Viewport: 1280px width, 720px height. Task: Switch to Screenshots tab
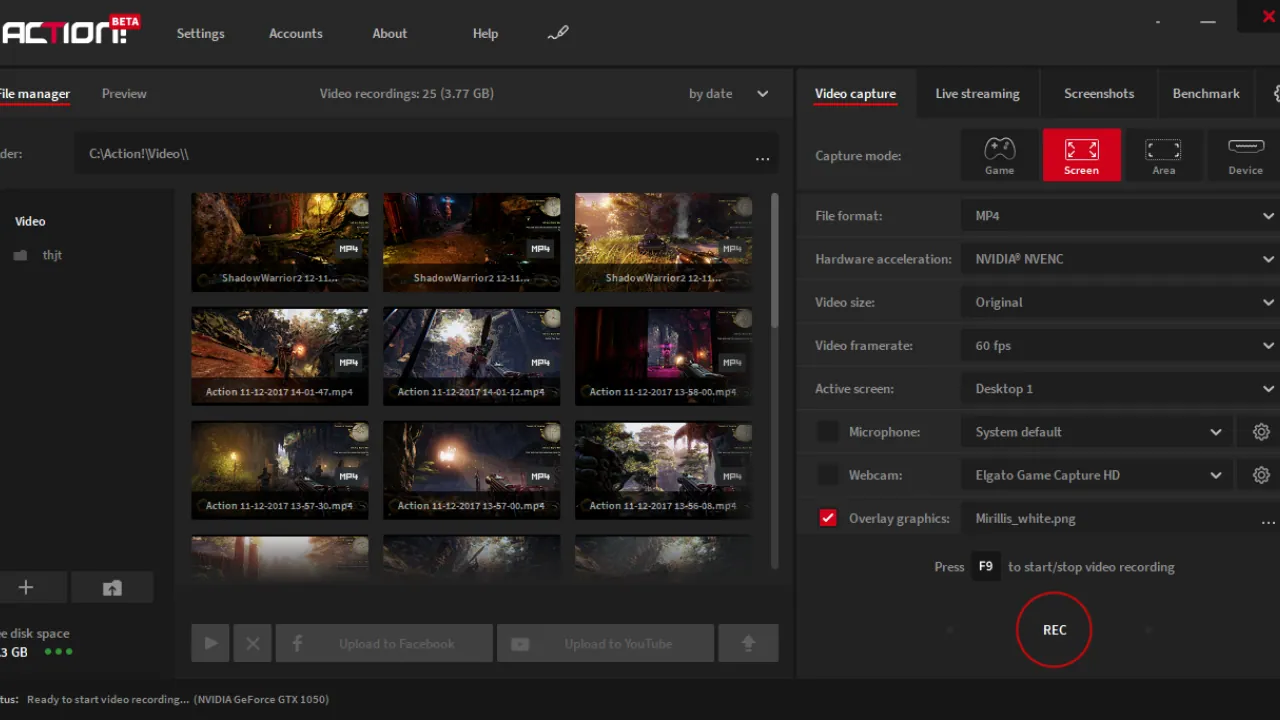pos(1099,94)
